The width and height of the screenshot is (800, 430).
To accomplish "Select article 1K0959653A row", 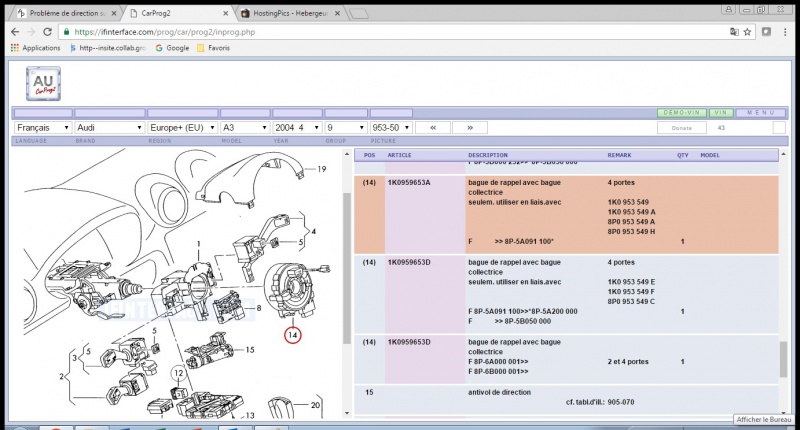I will coord(566,215).
